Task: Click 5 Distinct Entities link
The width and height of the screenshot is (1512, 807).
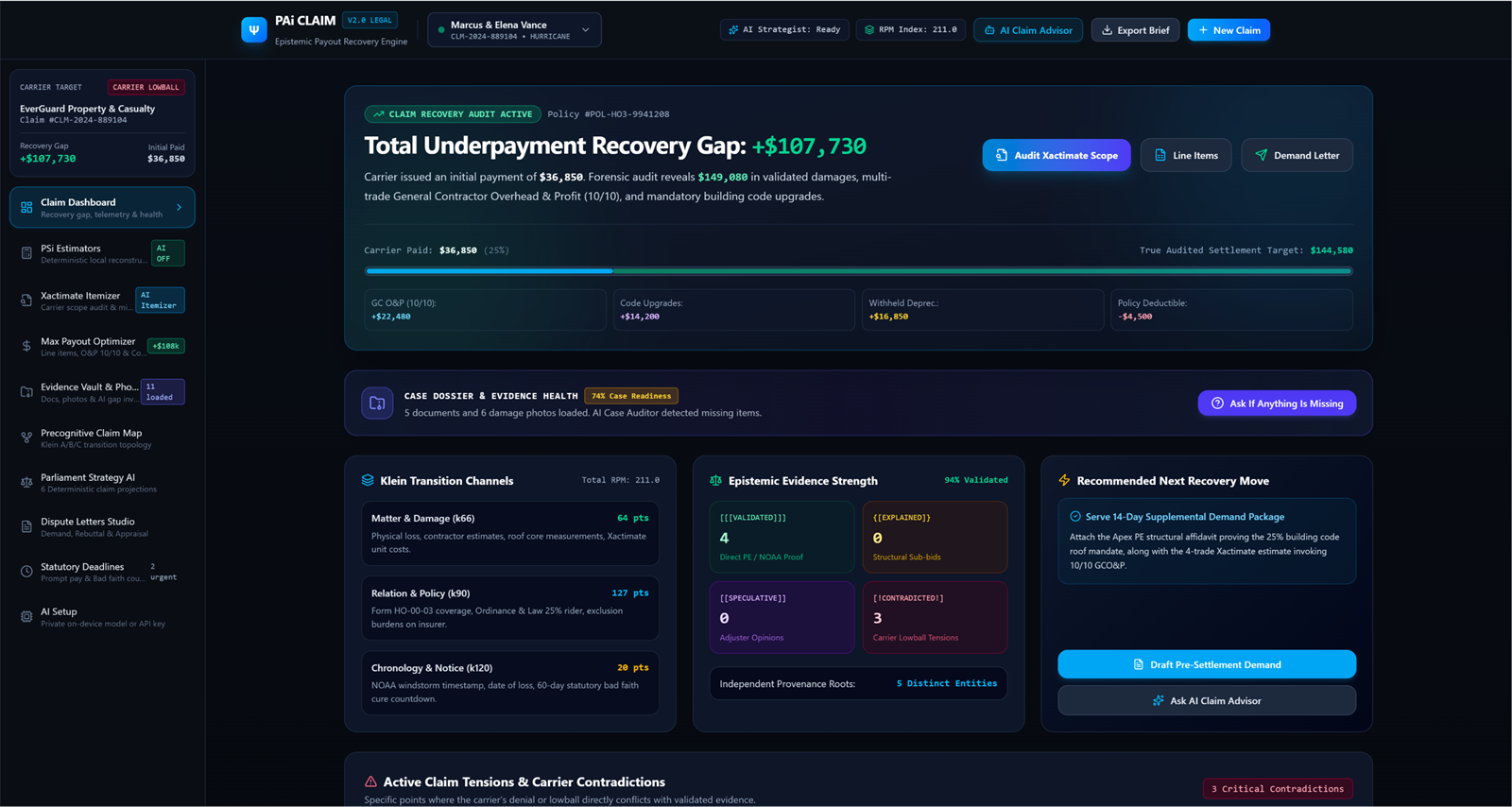Action: [947, 683]
